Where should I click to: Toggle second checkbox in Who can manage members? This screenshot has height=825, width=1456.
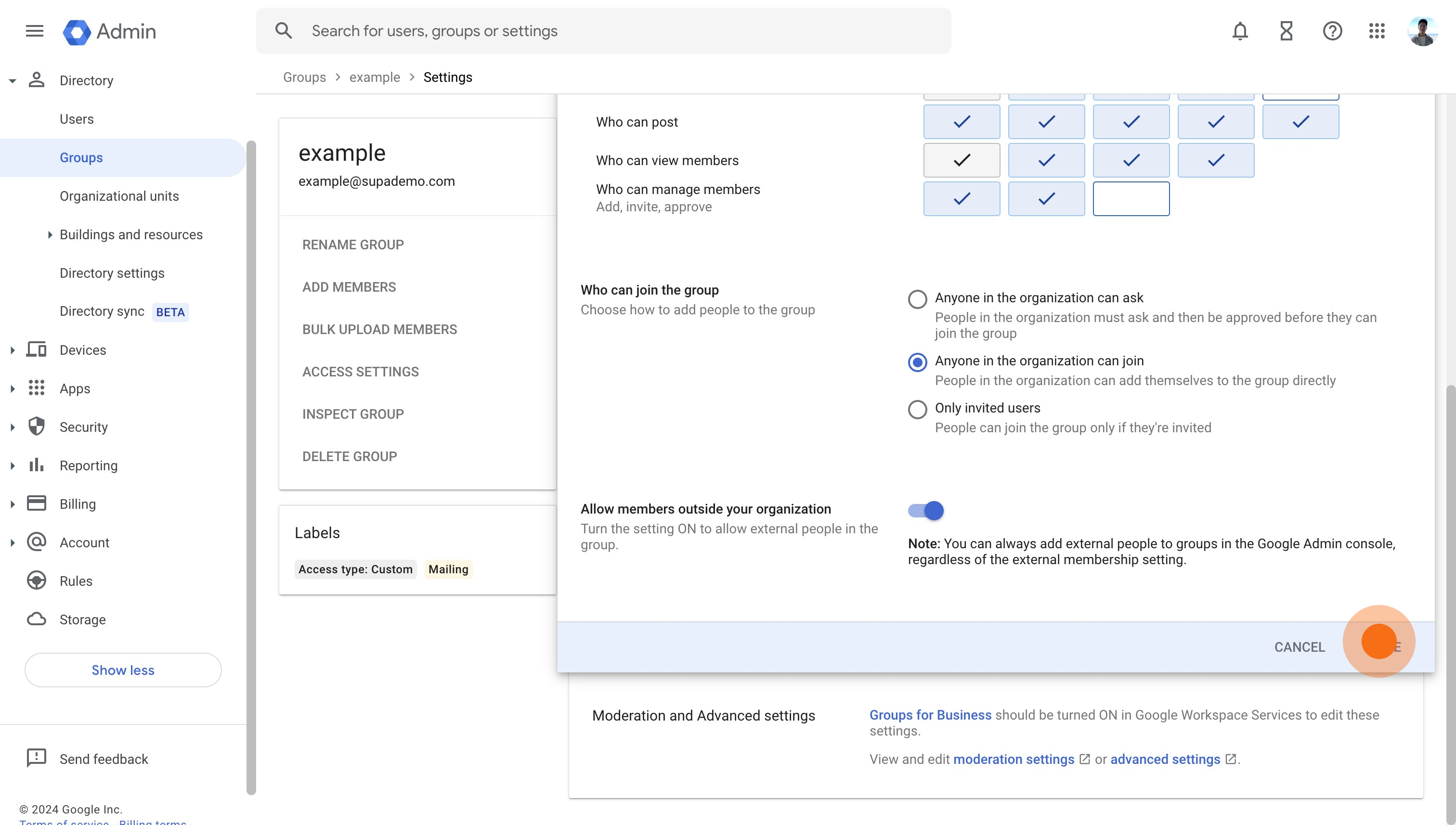pos(1046,199)
